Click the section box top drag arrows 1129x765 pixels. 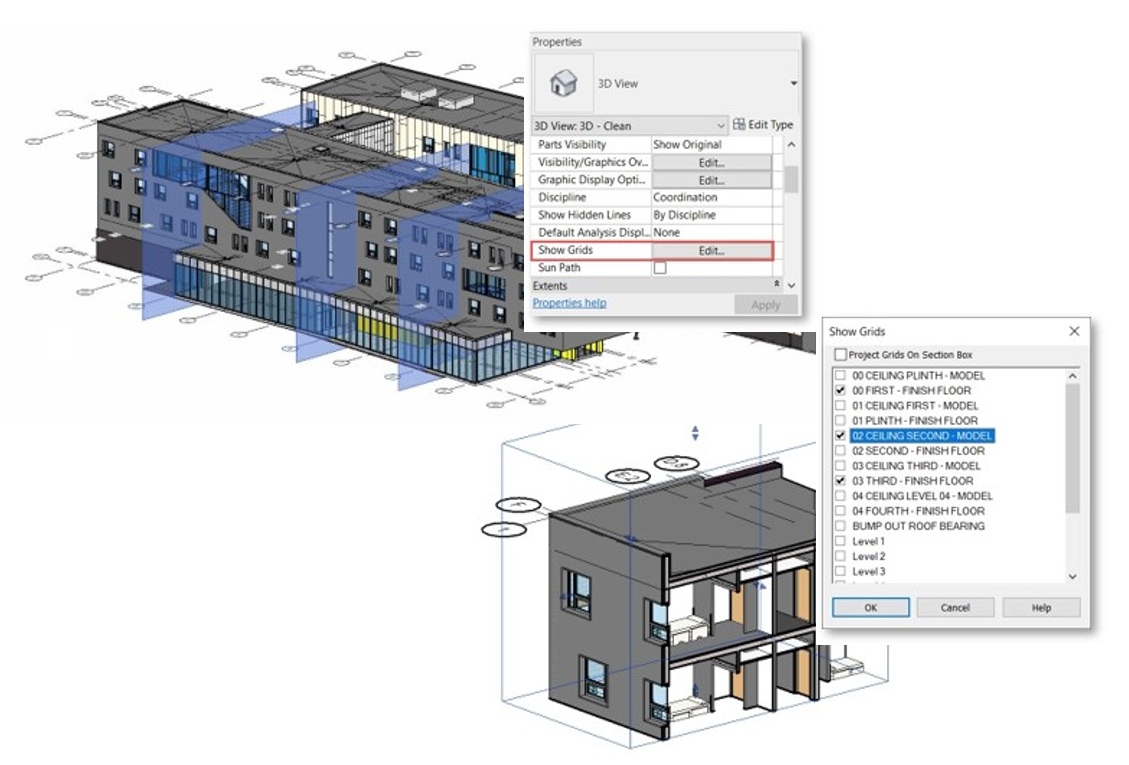pos(695,433)
